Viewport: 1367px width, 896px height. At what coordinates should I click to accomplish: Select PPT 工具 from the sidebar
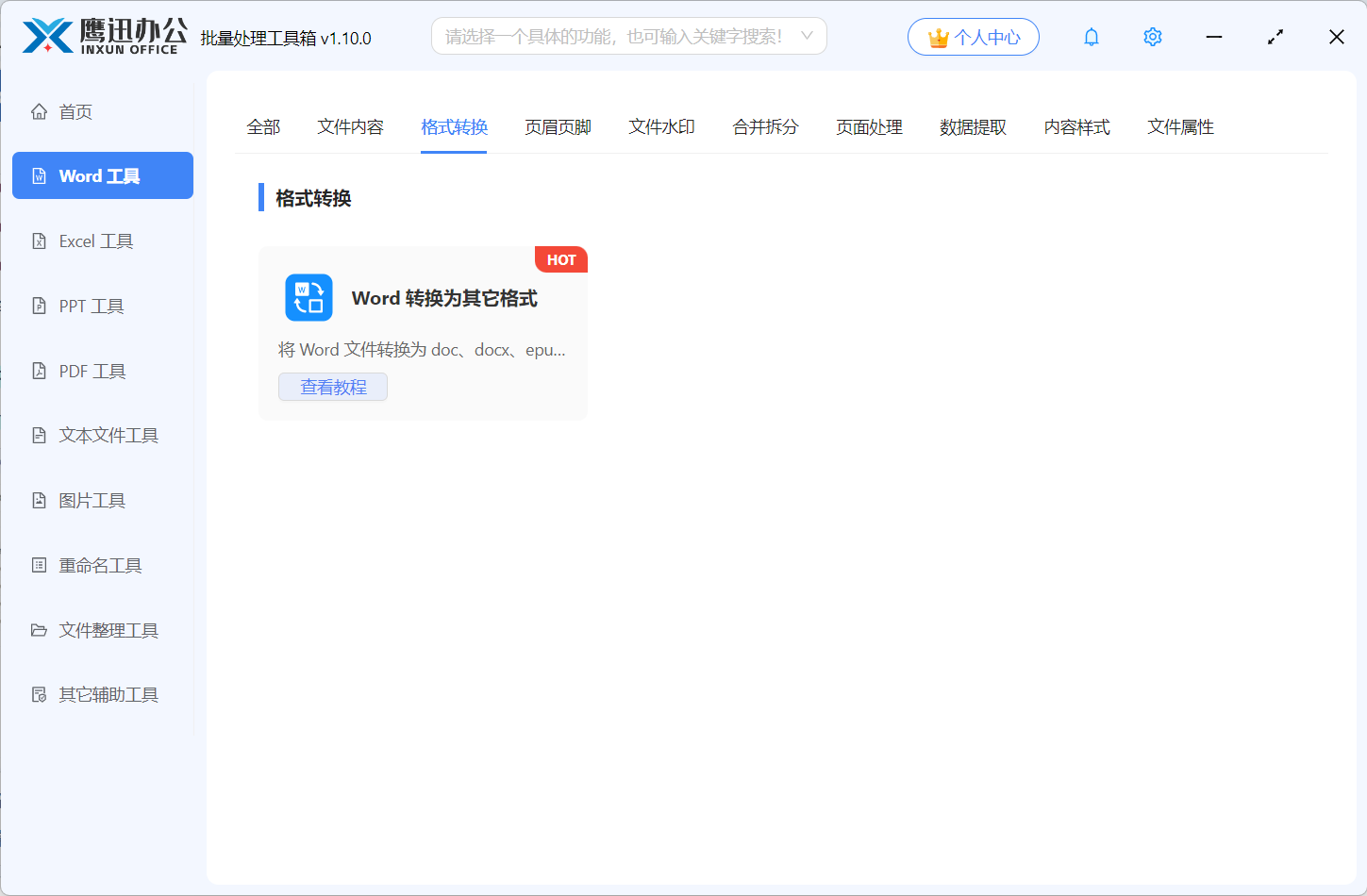92,306
